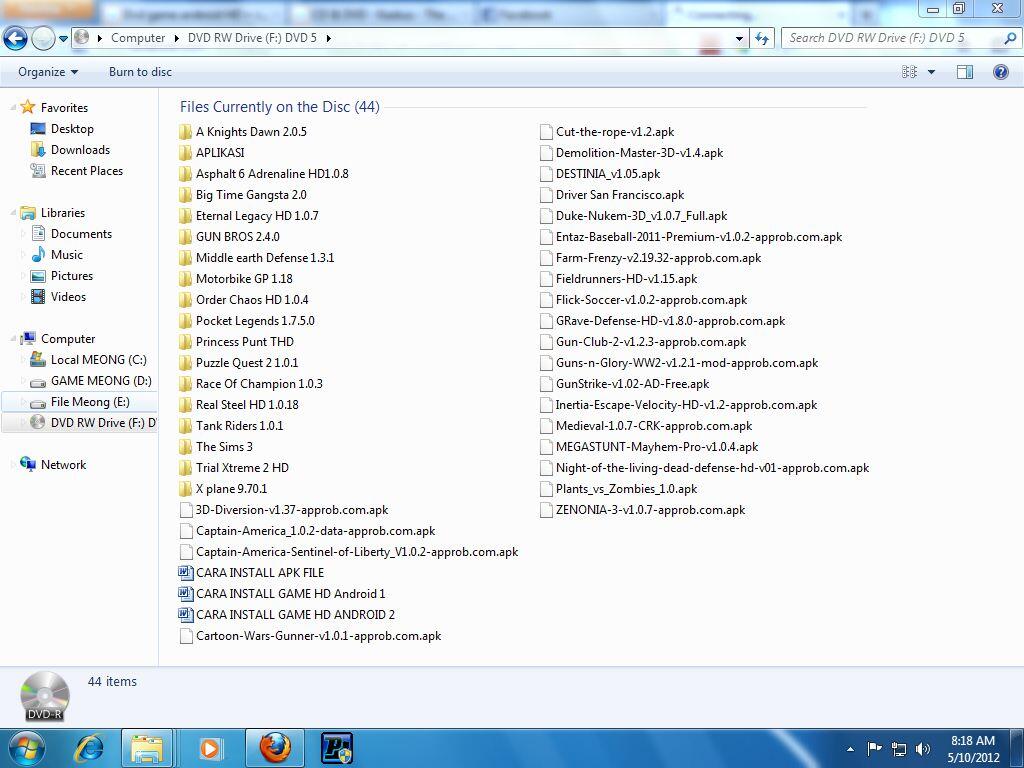Select the X plane 9.70.1 folder icon
The height and width of the screenshot is (768, 1024).
pos(185,488)
